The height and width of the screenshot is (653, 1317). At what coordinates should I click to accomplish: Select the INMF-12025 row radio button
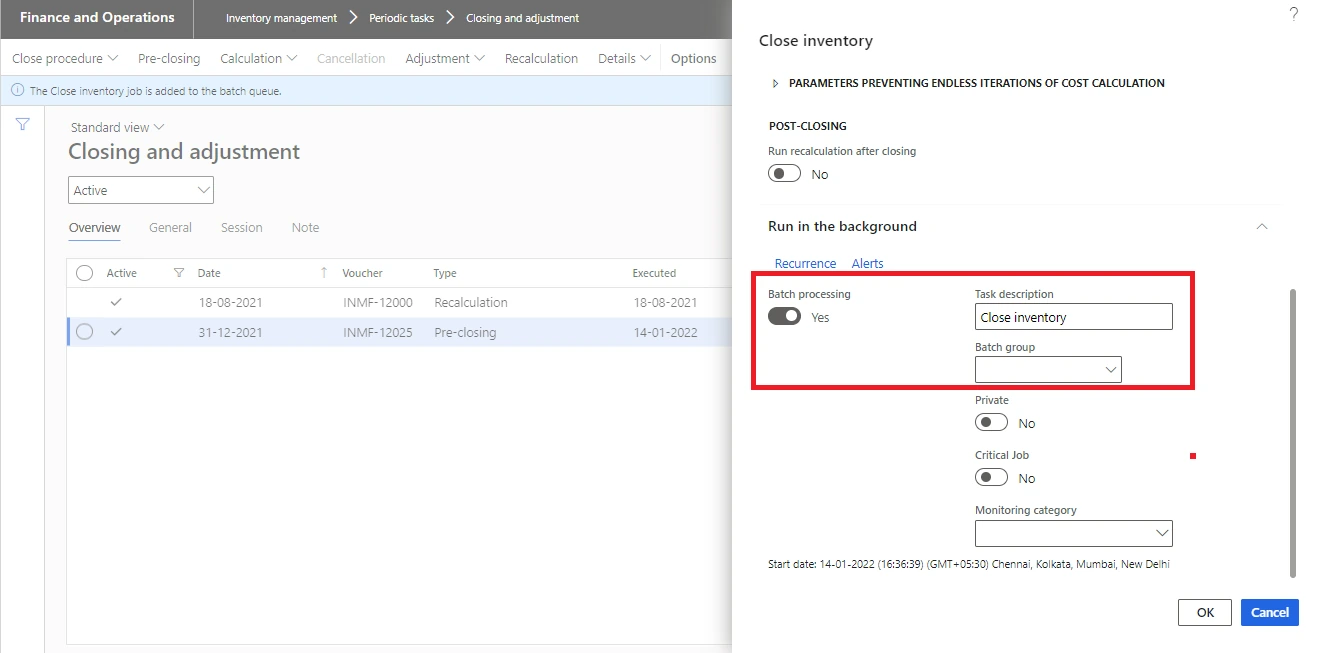(84, 332)
